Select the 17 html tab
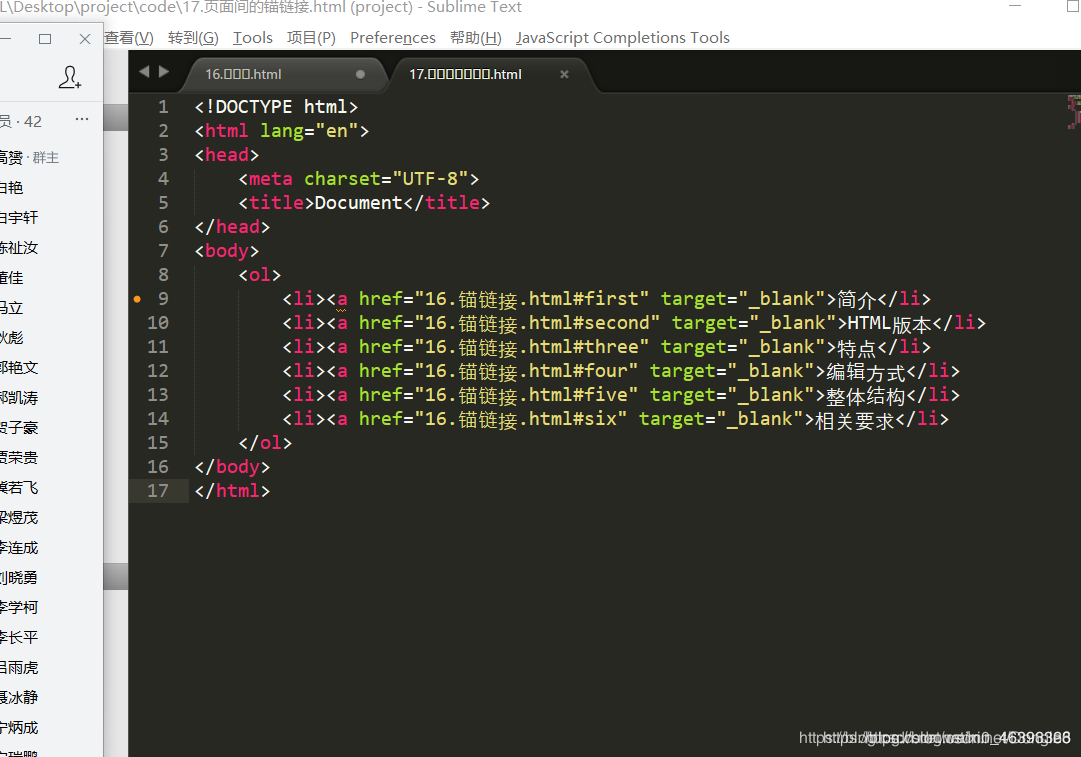The width and height of the screenshot is (1081, 757). tap(491, 74)
